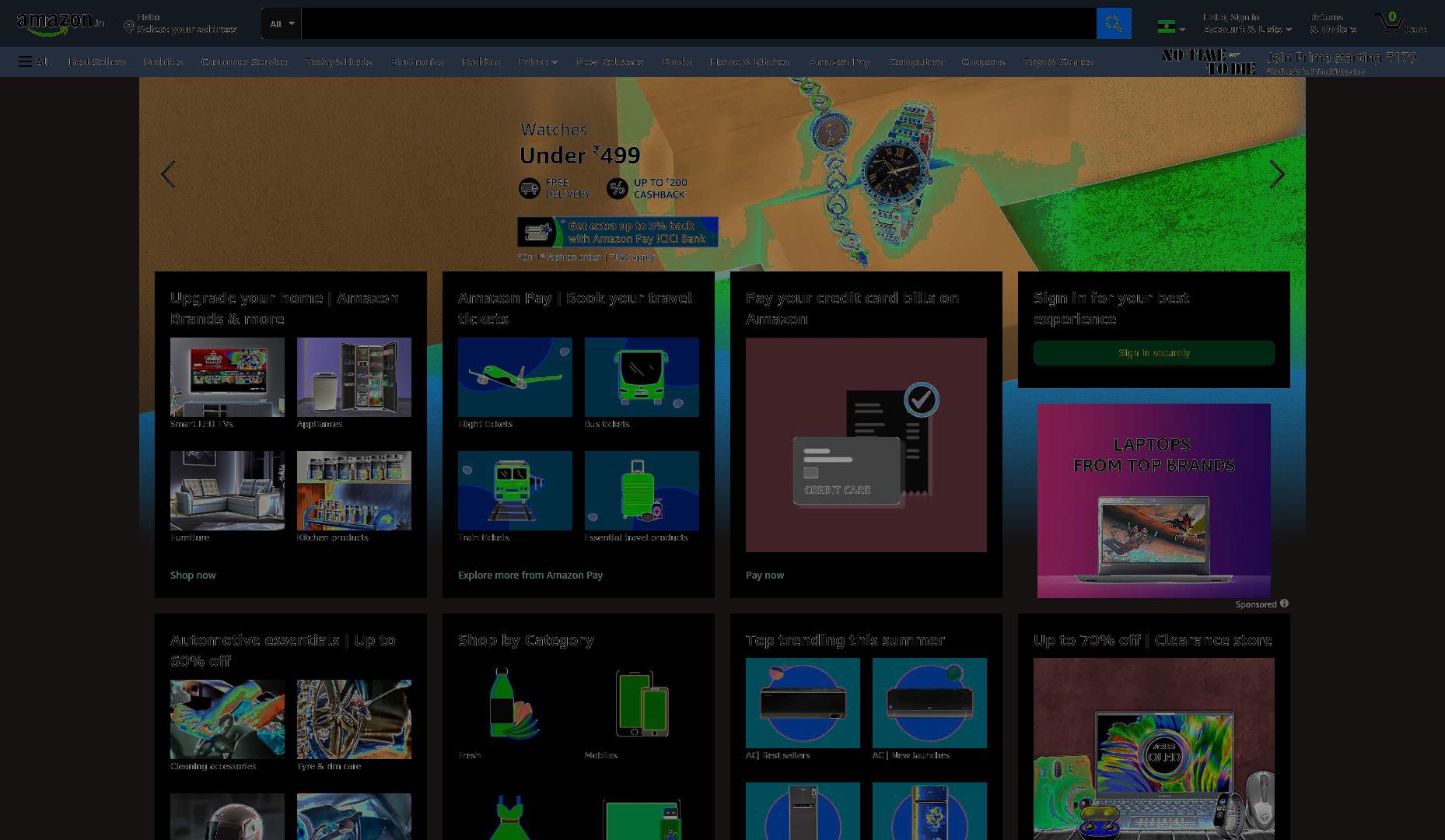
Task: Open Computers in nav bar
Action: [x=916, y=61]
